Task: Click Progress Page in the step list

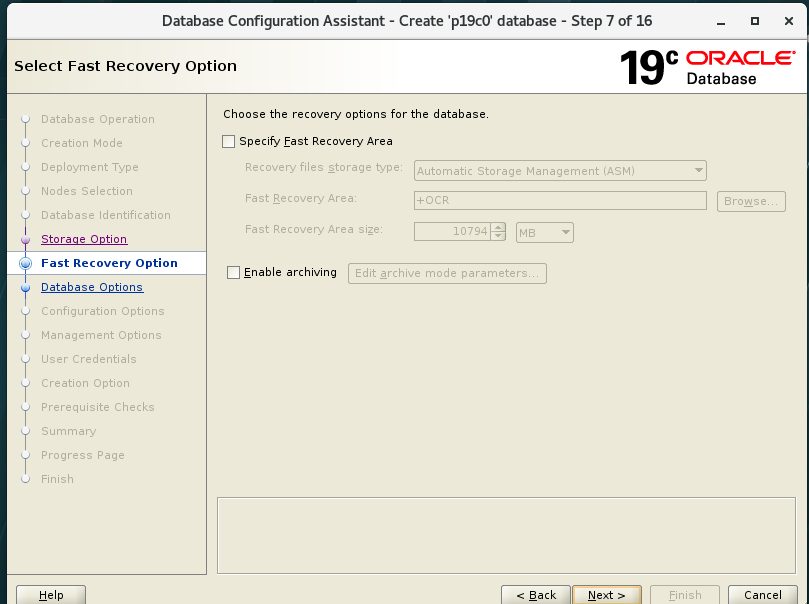Action: coord(83,455)
